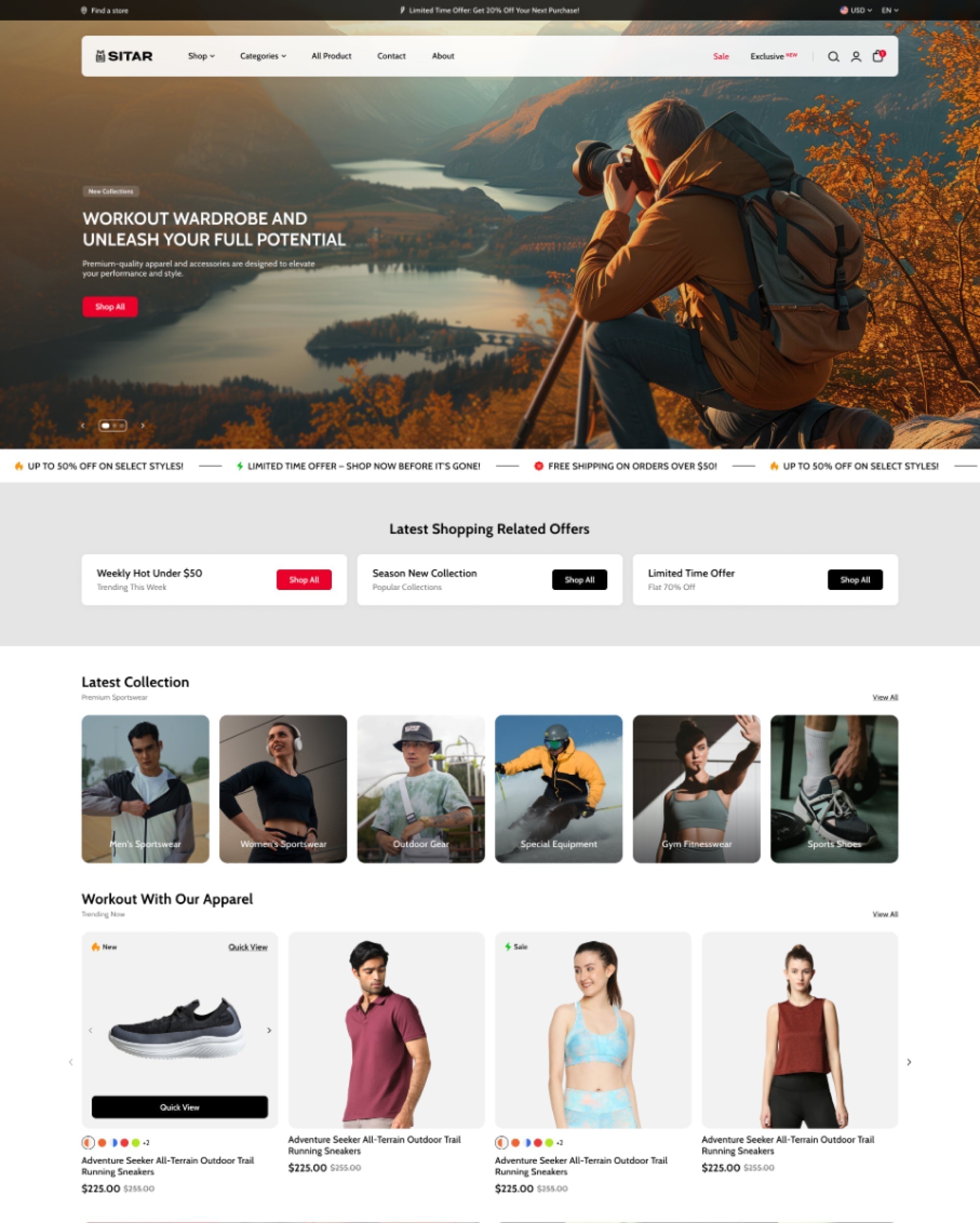This screenshot has height=1223, width=980.
Task: Click the shopping cart icon
Action: click(x=877, y=56)
